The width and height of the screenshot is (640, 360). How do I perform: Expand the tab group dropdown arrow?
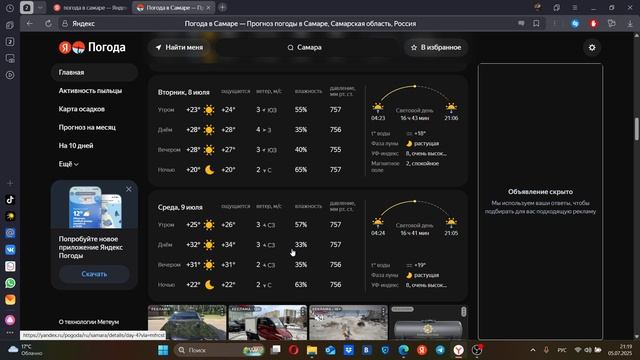pyautogui.click(x=40, y=8)
